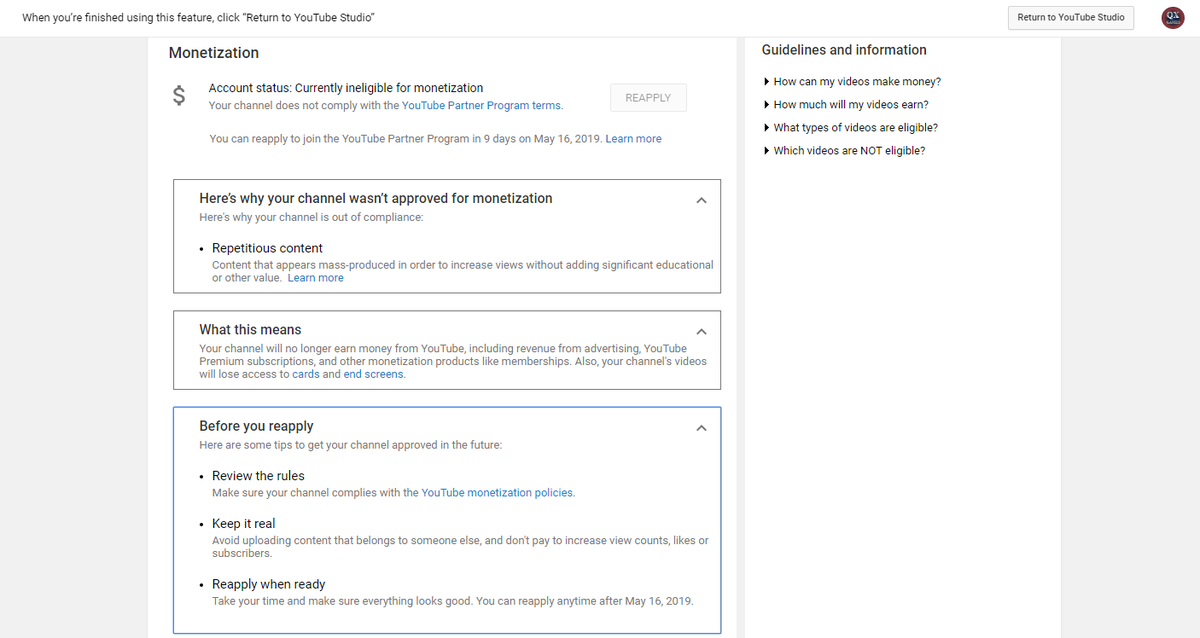Open the cards link
This screenshot has width=1200, height=638.
click(x=306, y=374)
